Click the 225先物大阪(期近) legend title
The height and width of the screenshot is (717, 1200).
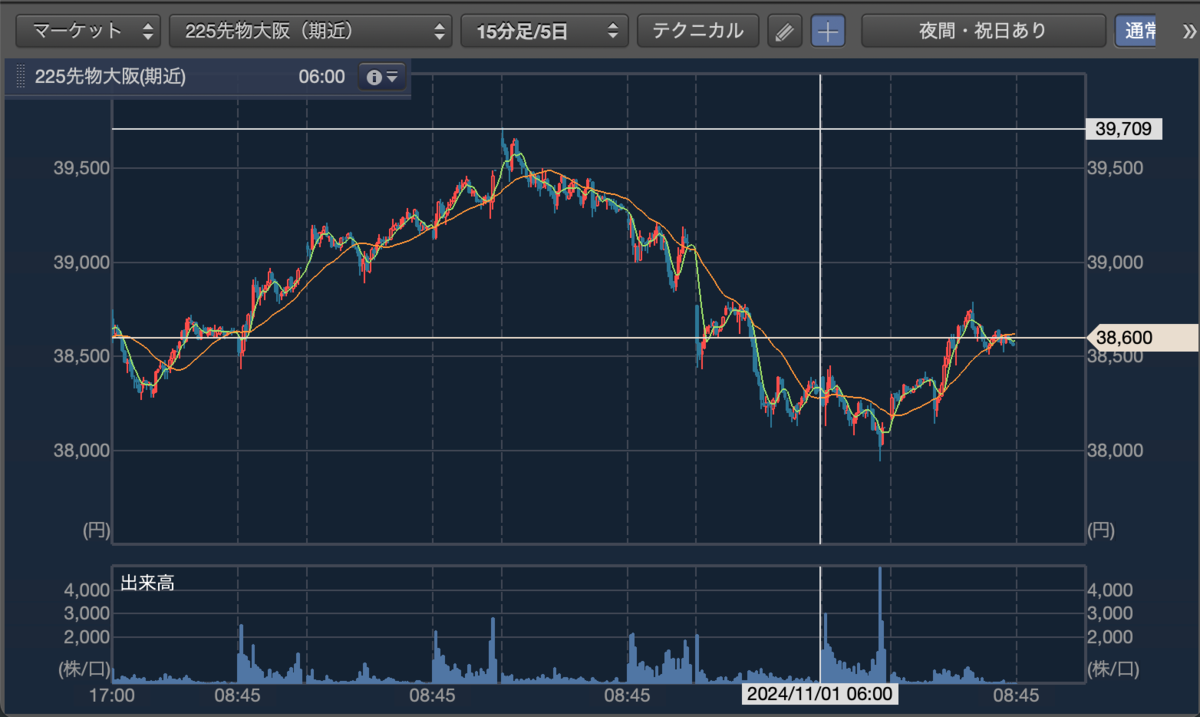point(110,77)
